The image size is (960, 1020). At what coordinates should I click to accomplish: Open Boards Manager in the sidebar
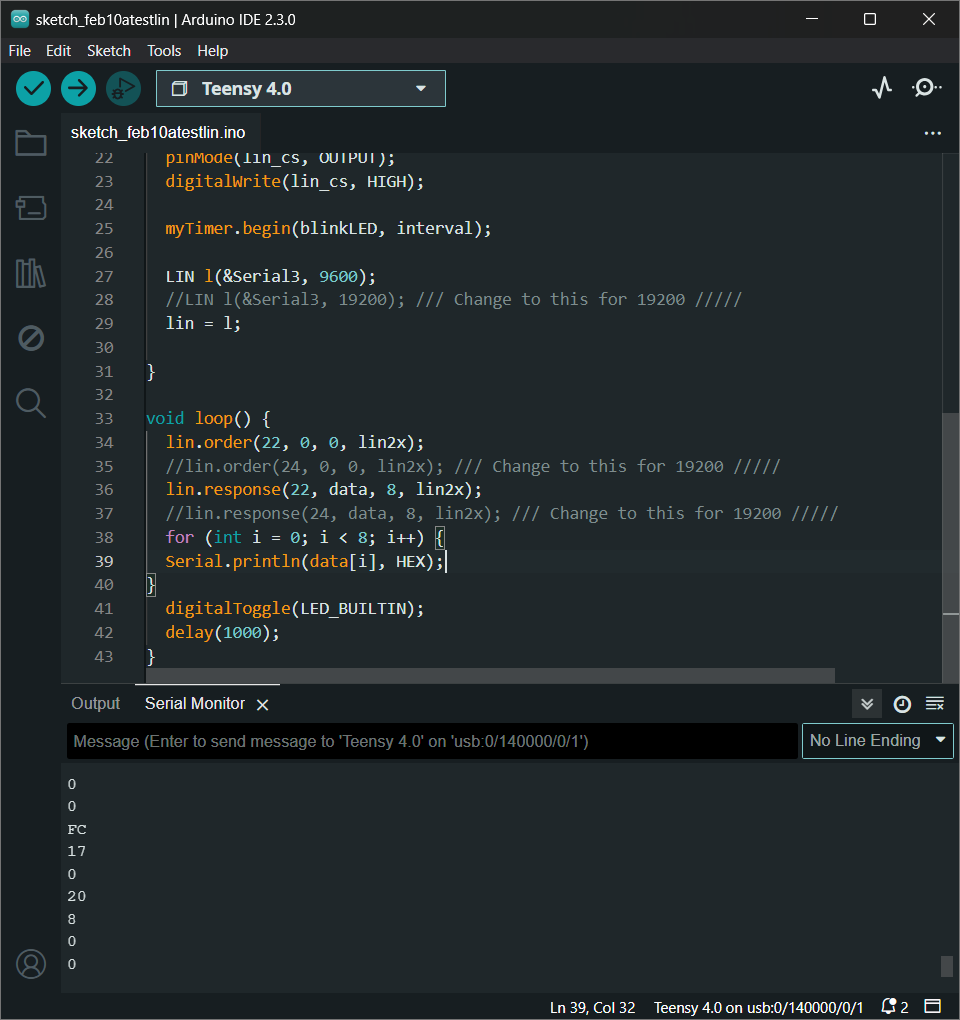[31, 208]
